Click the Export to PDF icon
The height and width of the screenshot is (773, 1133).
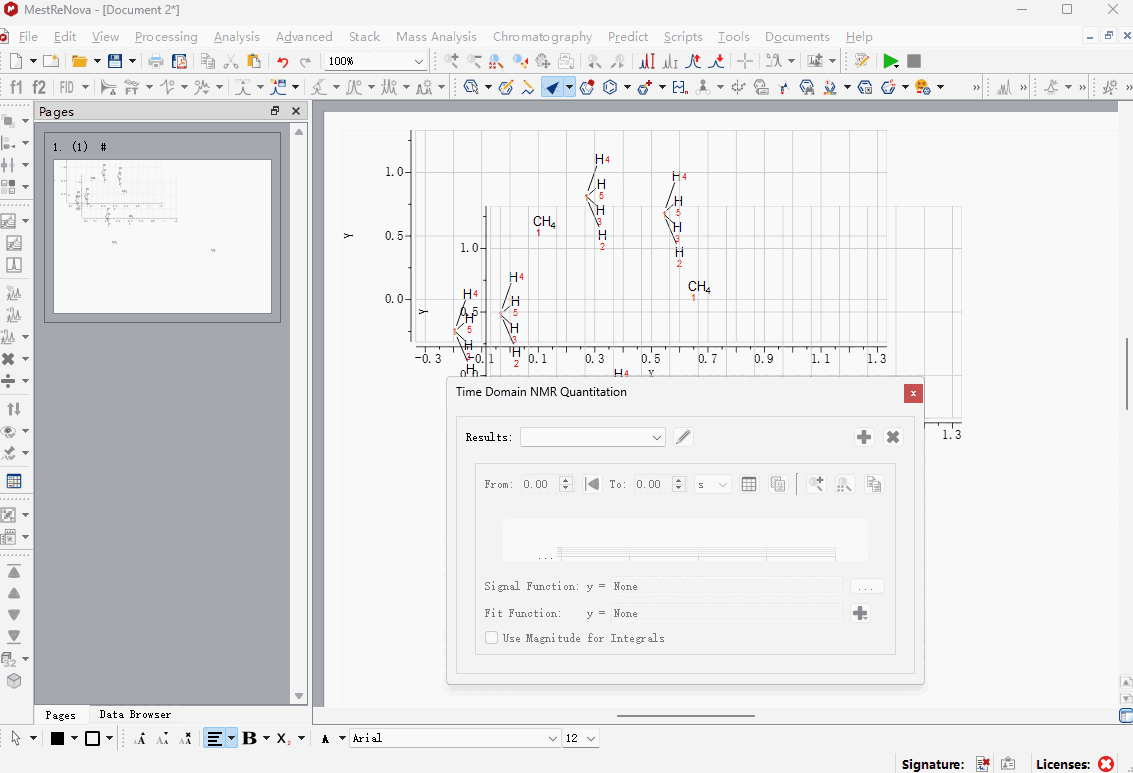coord(178,62)
